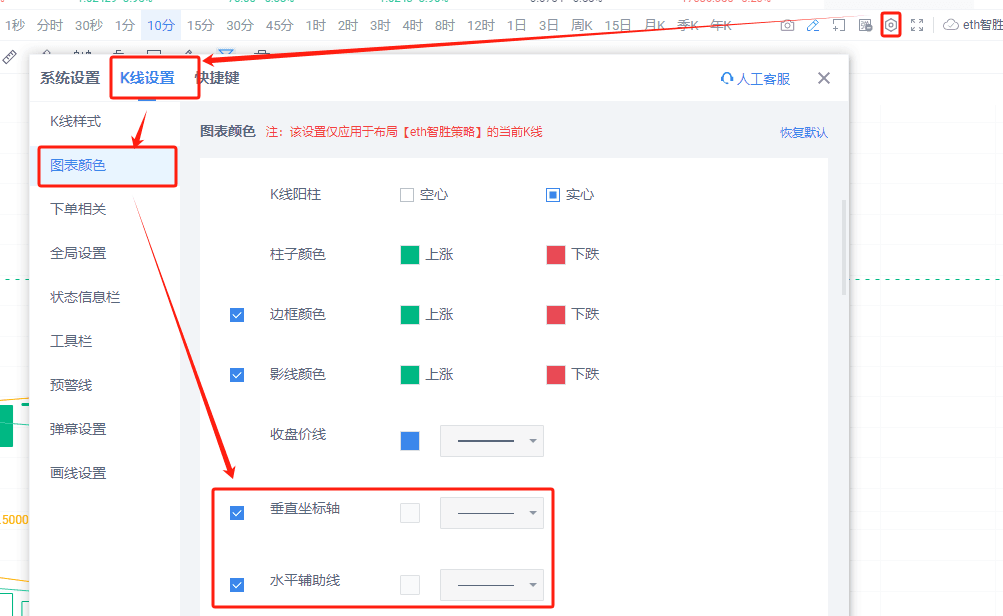Screen dimensions: 1003x616
Task: Uncheck the 水平辅助线 checkbox
Action: point(237,585)
